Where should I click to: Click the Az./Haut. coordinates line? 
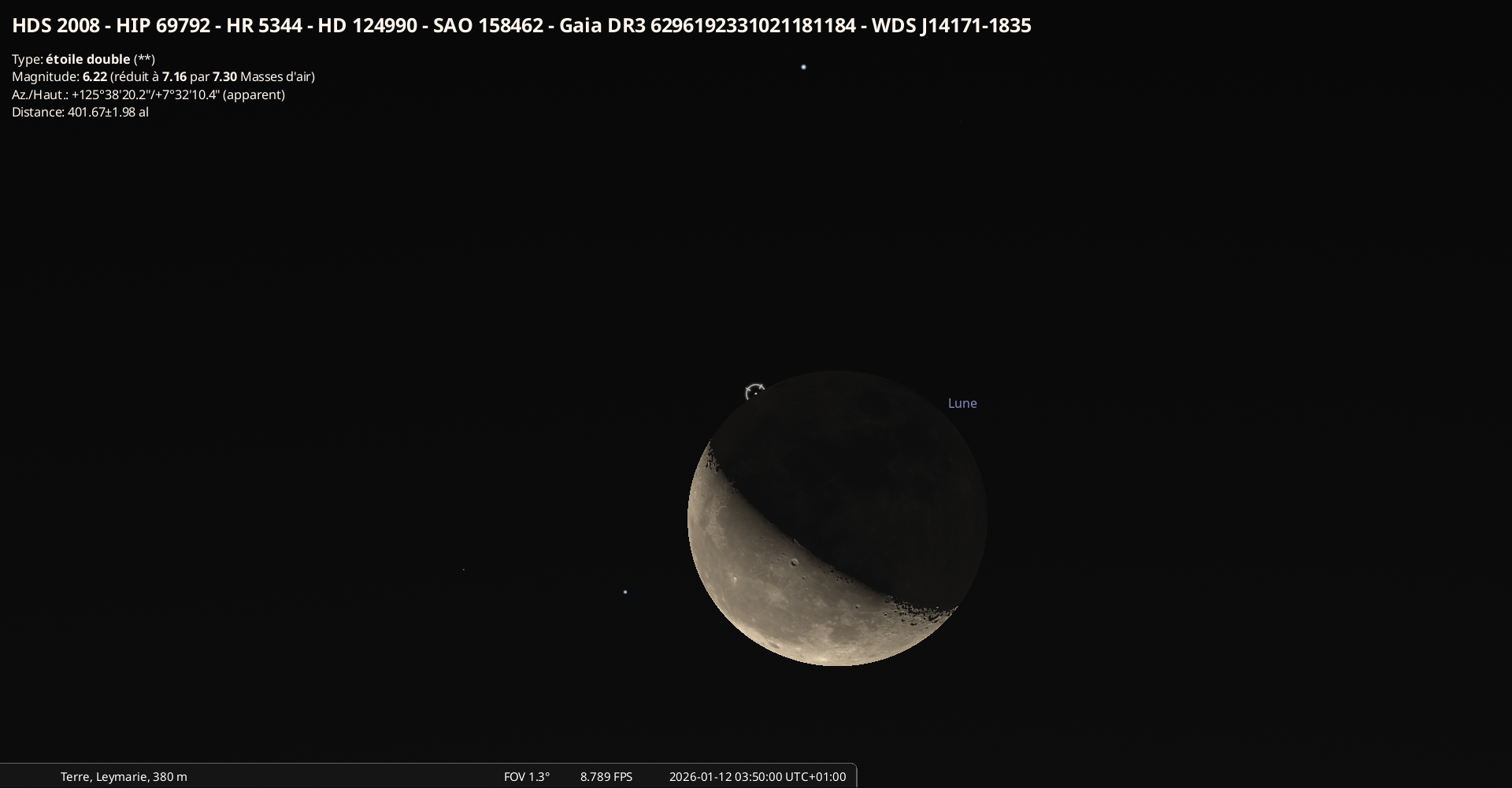click(148, 94)
